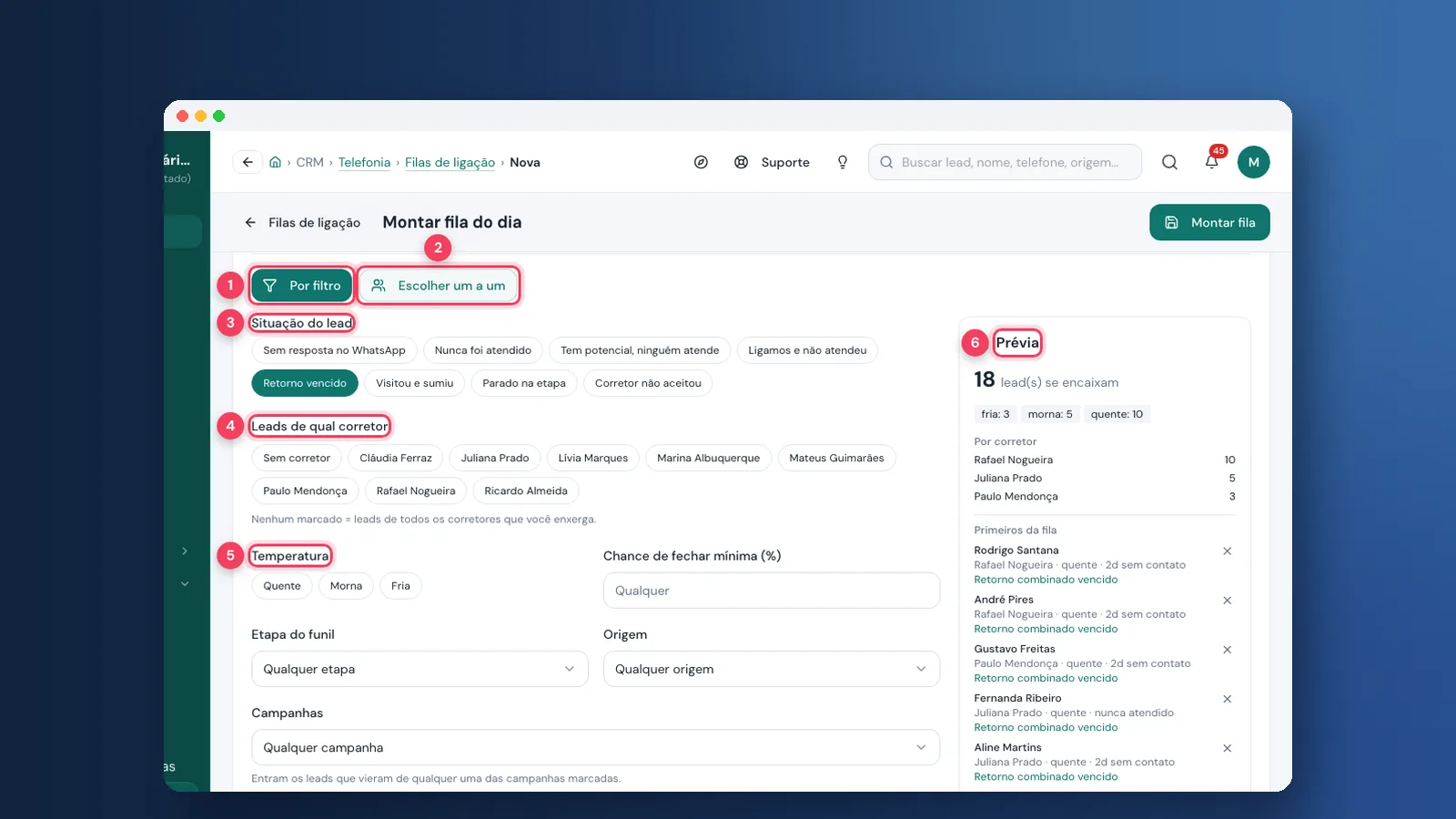The image size is (1456, 819).
Task: Select the Quente temperature chip
Action: (x=282, y=586)
